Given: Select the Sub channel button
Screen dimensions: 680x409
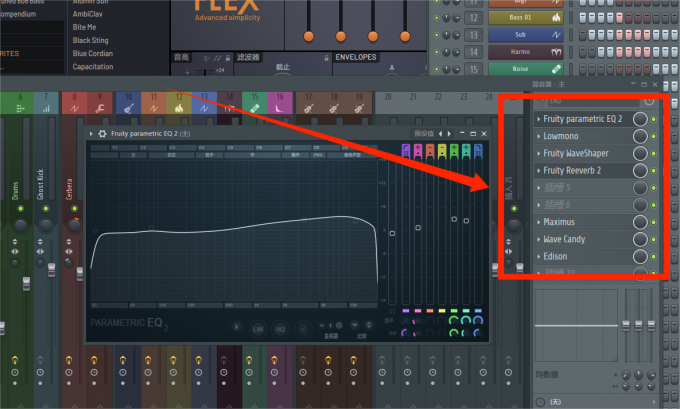Looking at the screenshot, I should [x=526, y=35].
